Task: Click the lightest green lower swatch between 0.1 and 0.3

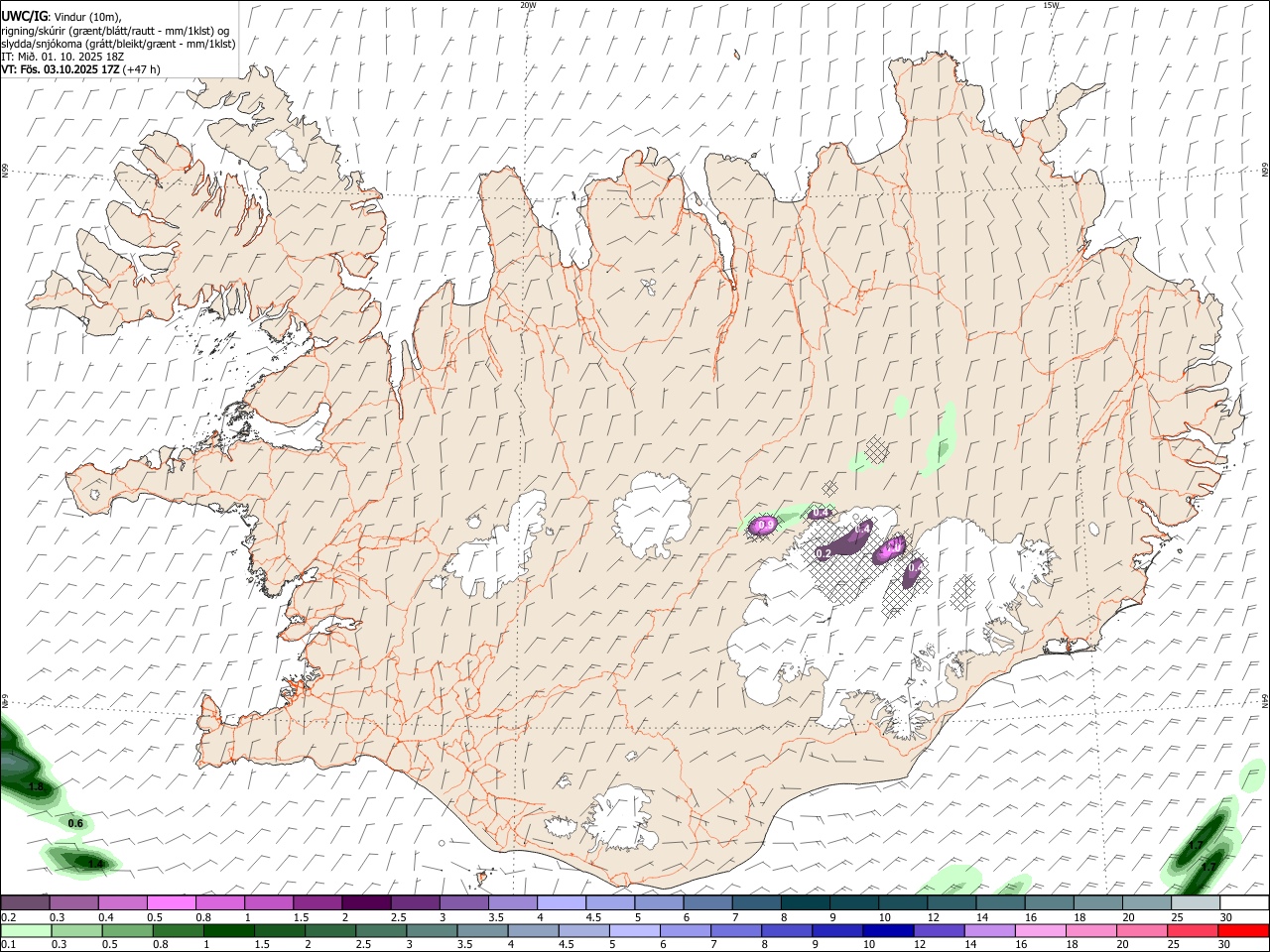Action: click(26, 930)
